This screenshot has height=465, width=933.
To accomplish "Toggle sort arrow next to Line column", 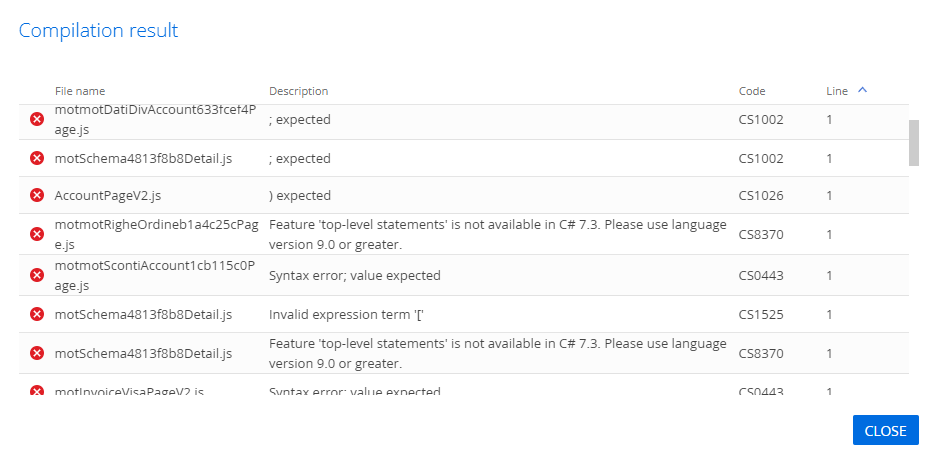I will (x=862, y=90).
